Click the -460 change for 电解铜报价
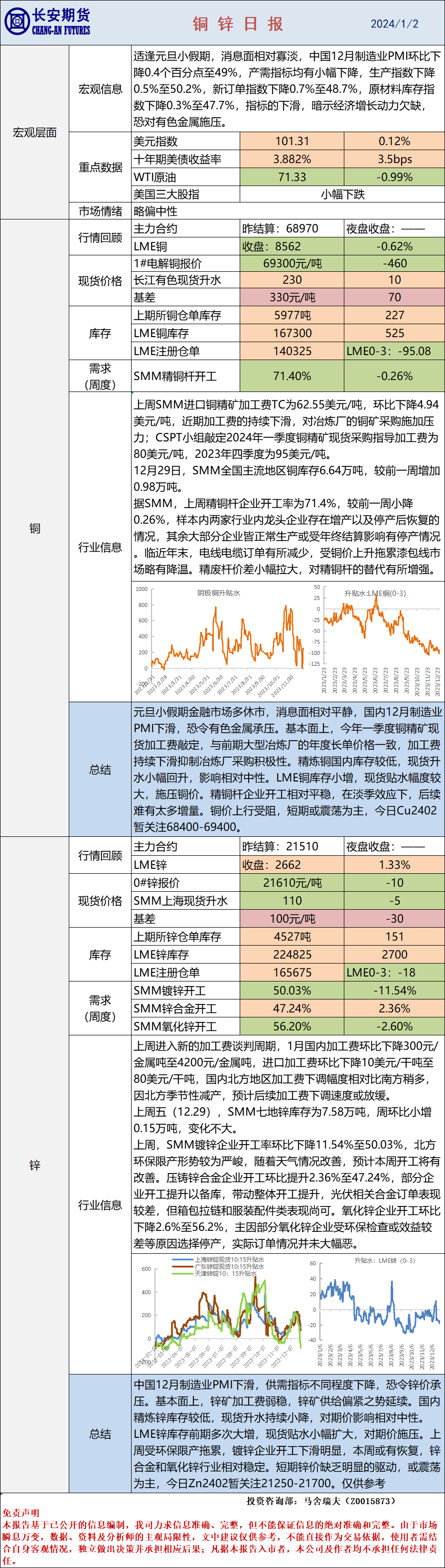Image resolution: width=445 pixels, height=1568 pixels. click(394, 263)
